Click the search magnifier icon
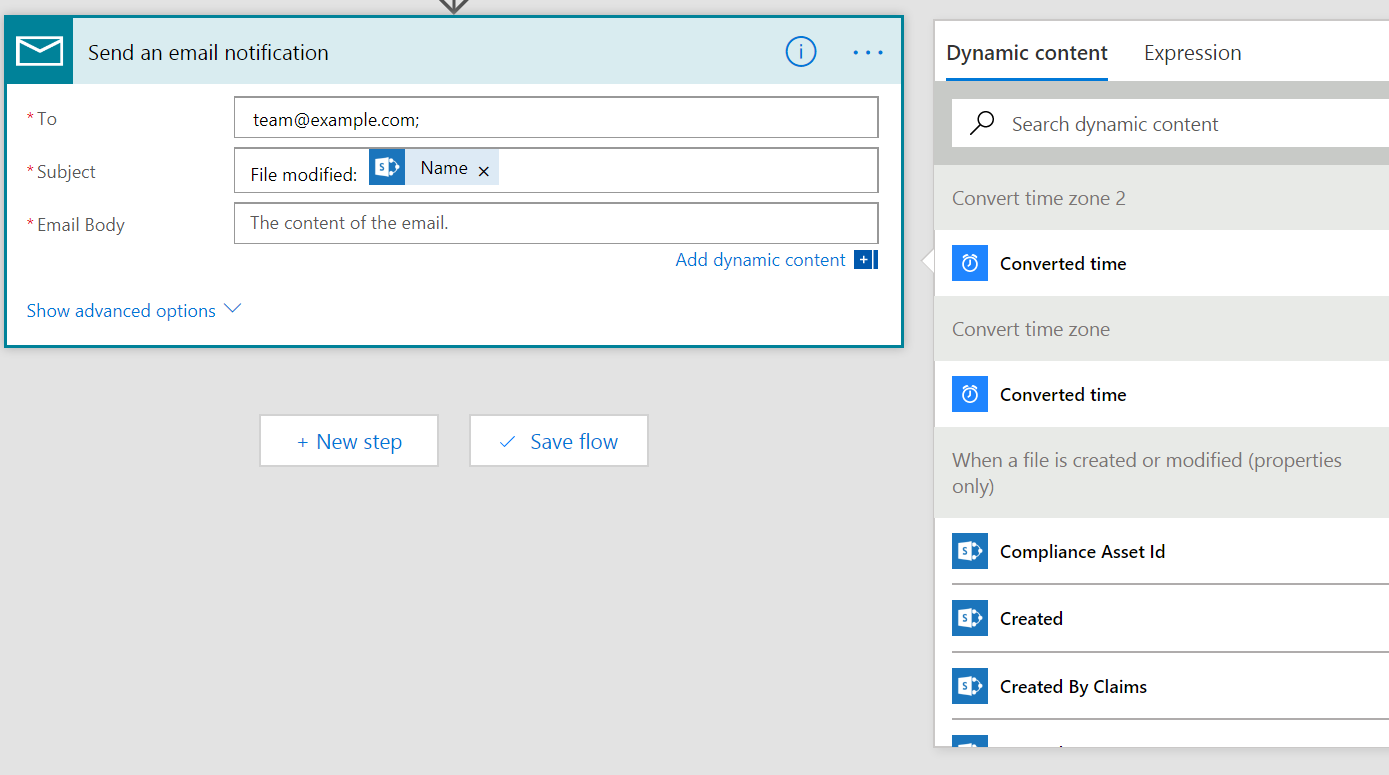The width and height of the screenshot is (1389, 775). (x=982, y=123)
